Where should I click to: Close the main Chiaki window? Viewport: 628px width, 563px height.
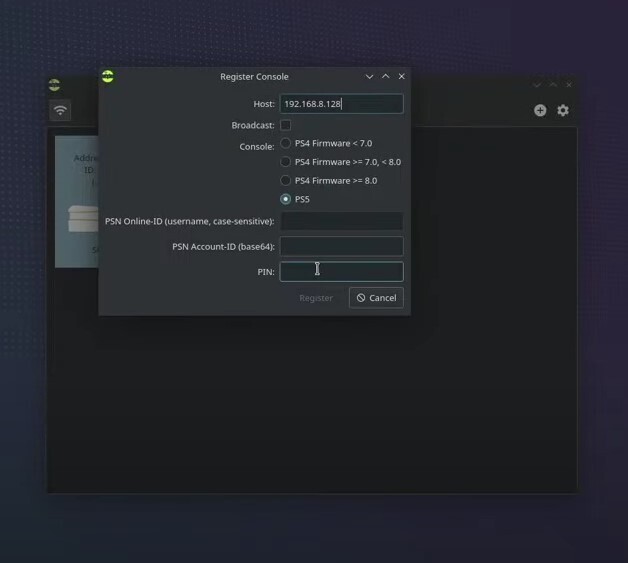pos(569,85)
